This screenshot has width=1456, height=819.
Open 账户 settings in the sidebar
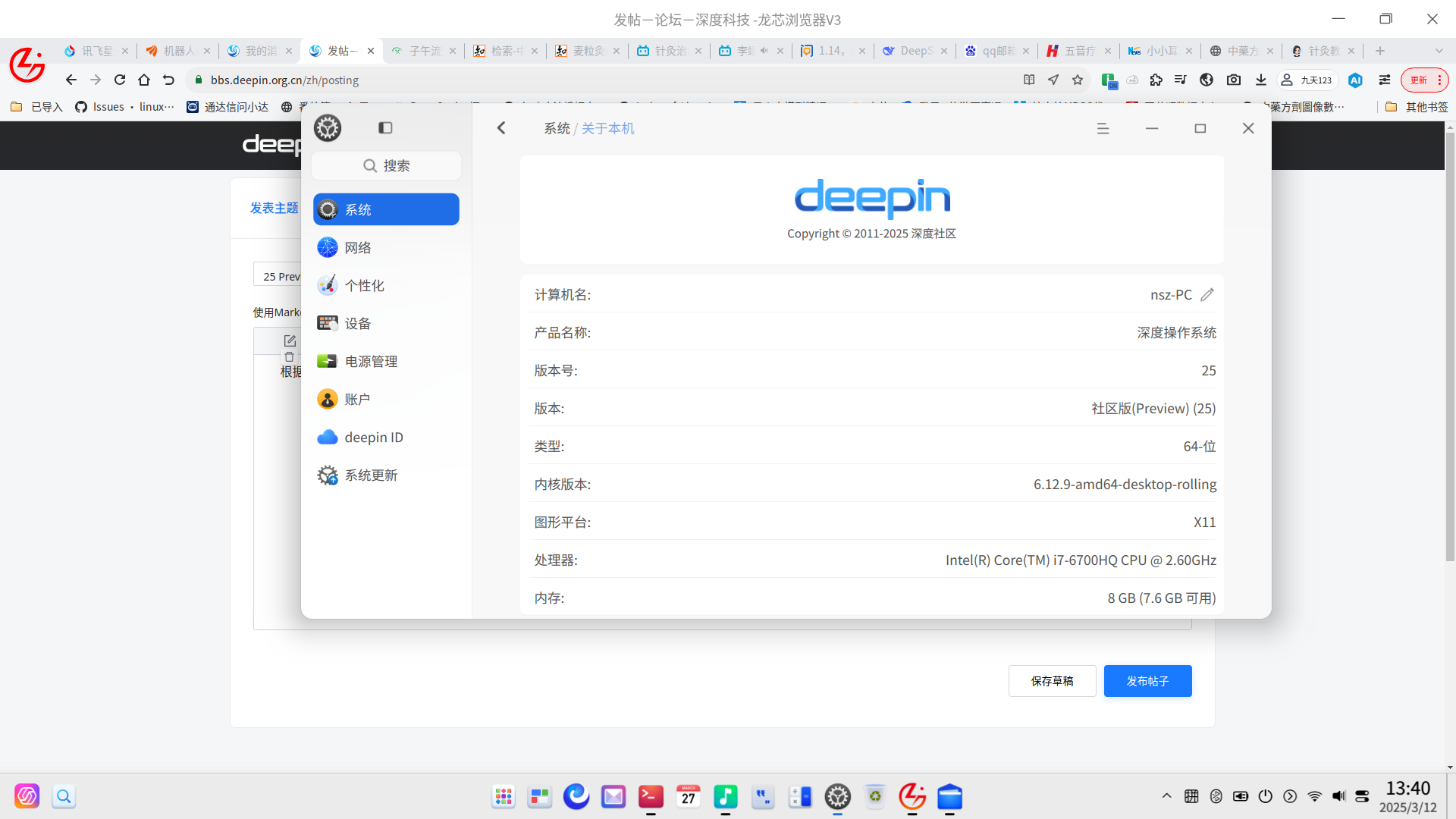pyautogui.click(x=386, y=399)
